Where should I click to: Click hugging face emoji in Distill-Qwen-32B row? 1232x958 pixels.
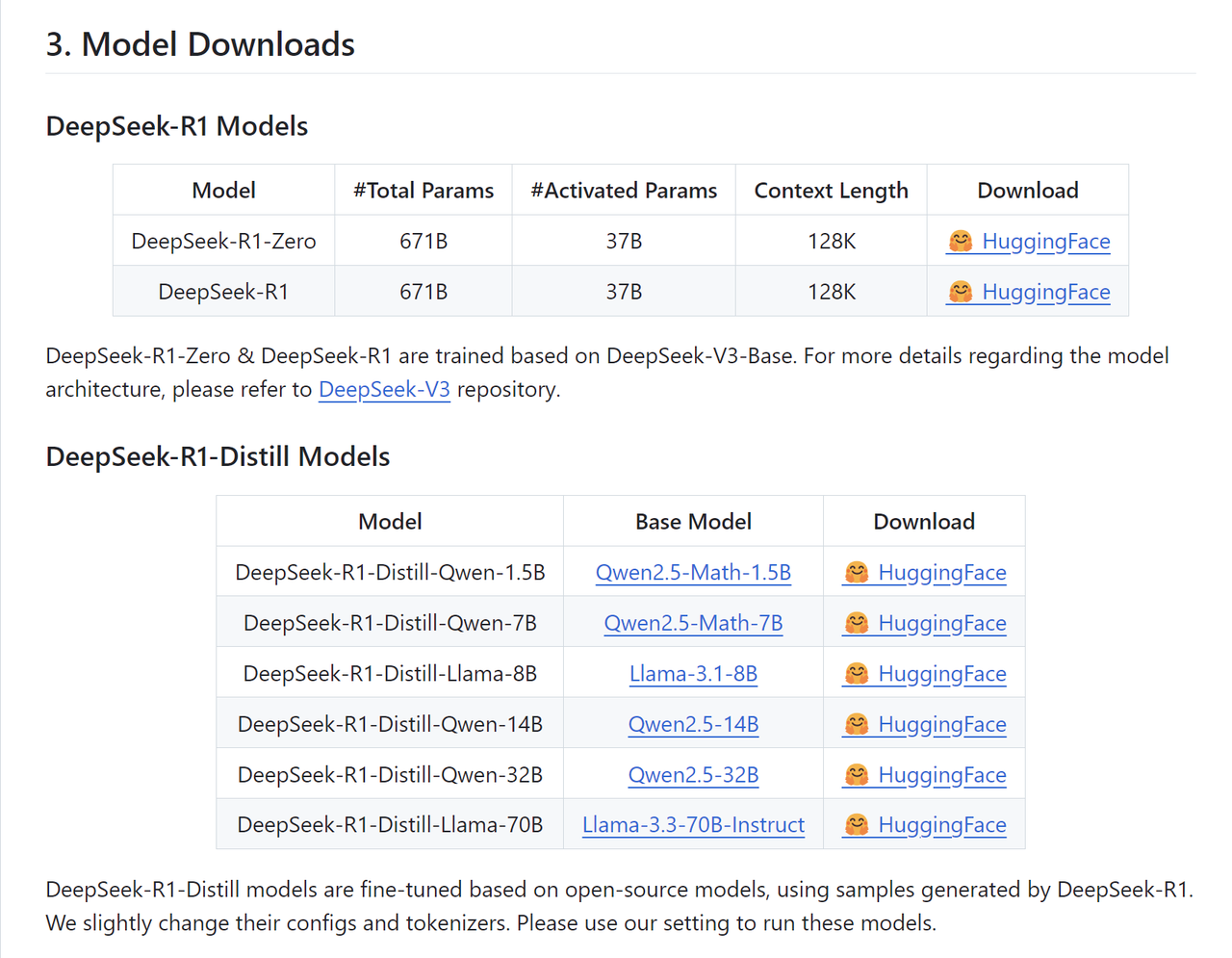pyautogui.click(x=856, y=774)
